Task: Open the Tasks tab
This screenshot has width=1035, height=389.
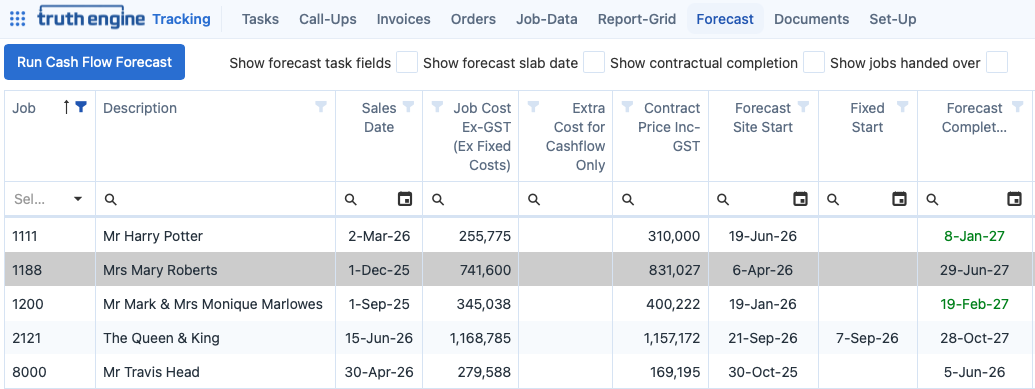Action: [x=260, y=19]
